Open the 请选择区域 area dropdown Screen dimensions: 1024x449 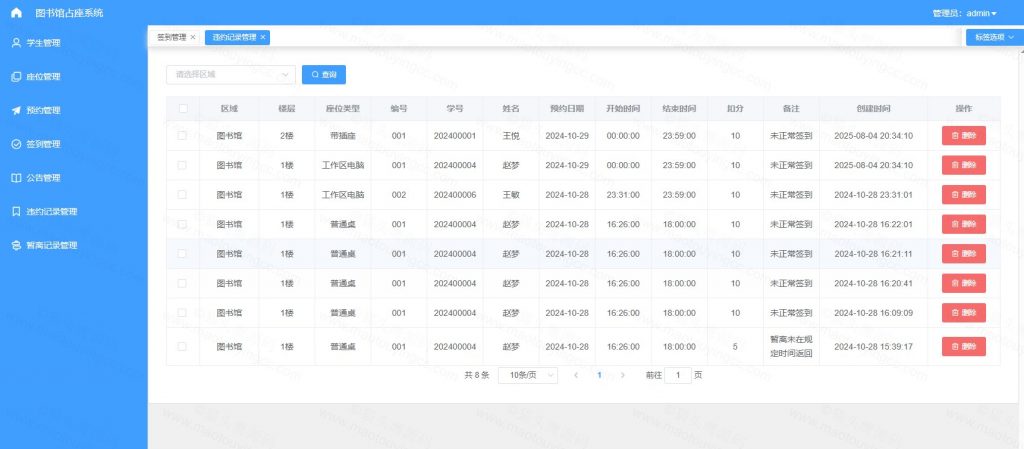click(x=231, y=75)
